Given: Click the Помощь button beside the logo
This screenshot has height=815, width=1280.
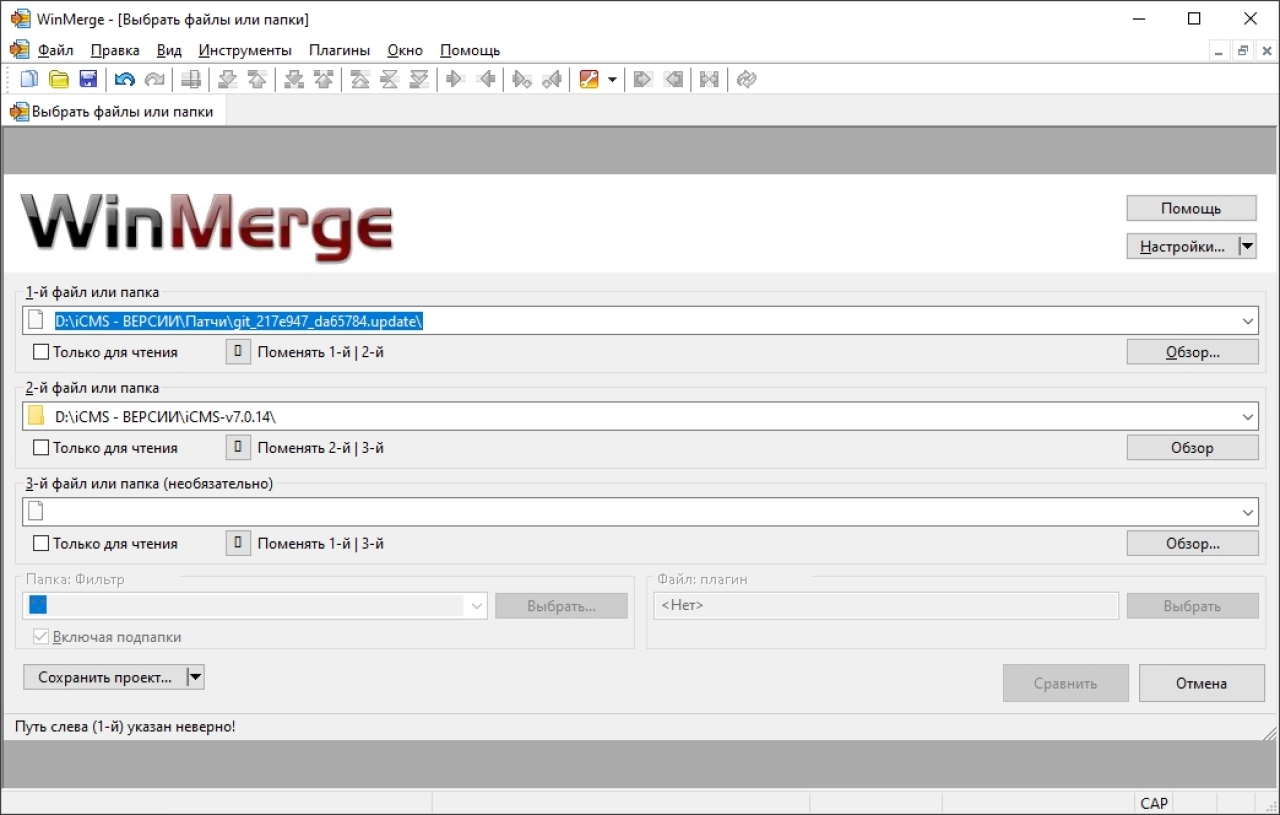Looking at the screenshot, I should tap(1191, 208).
